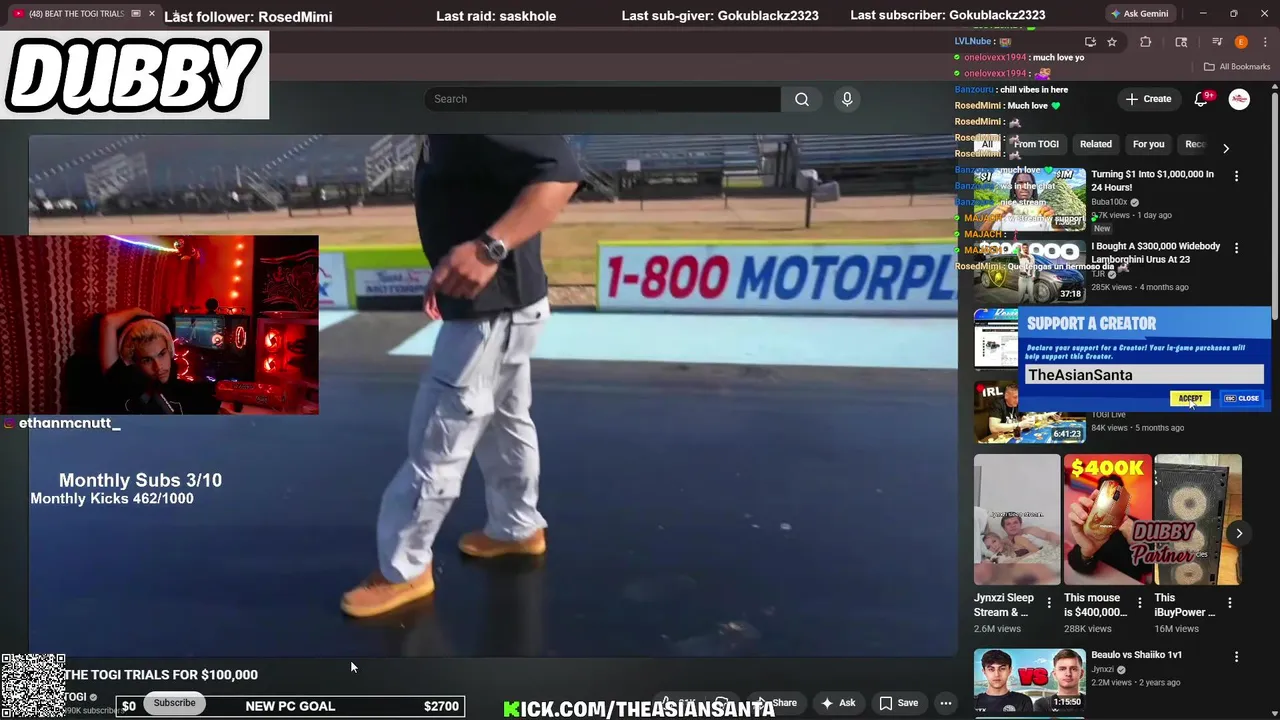Open options for 'Turning $1 Into $1,000,000' video
The image size is (1280, 720).
[1236, 176]
